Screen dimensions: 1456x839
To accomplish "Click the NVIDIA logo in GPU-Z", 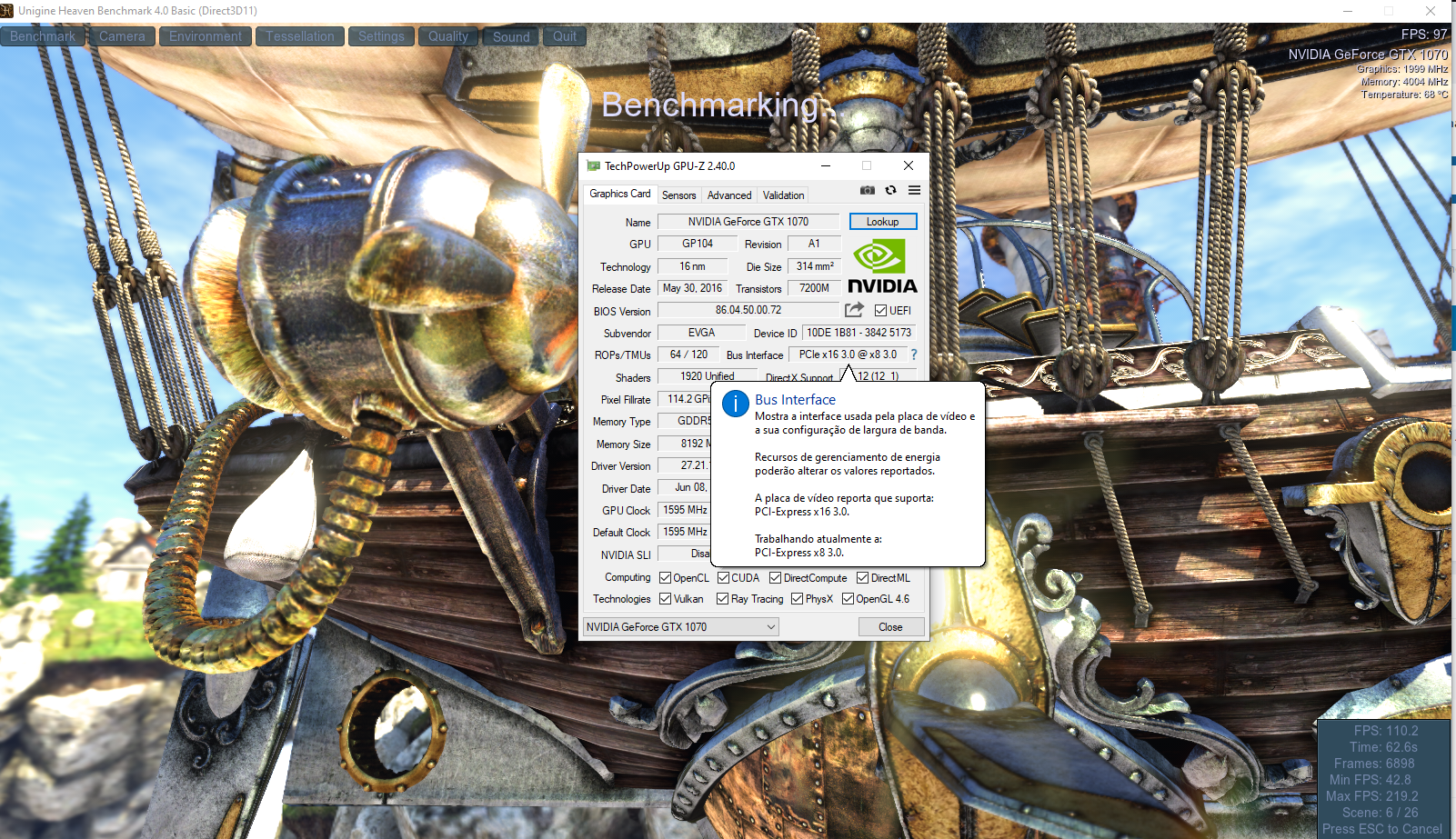I will pyautogui.click(x=882, y=265).
